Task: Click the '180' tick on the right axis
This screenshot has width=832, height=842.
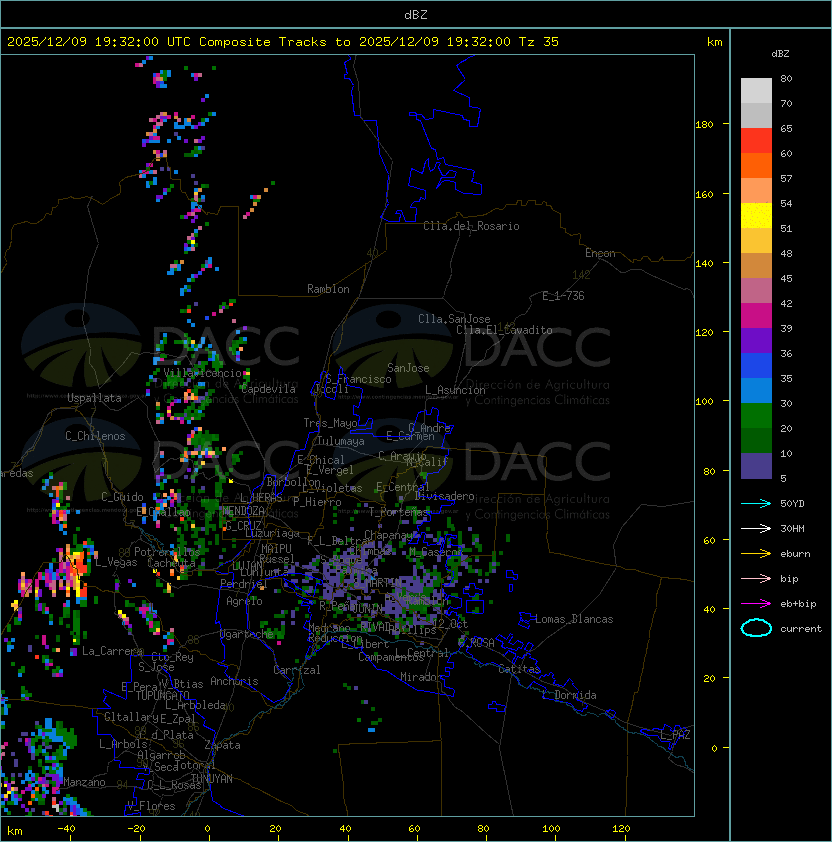Action: [x=704, y=125]
